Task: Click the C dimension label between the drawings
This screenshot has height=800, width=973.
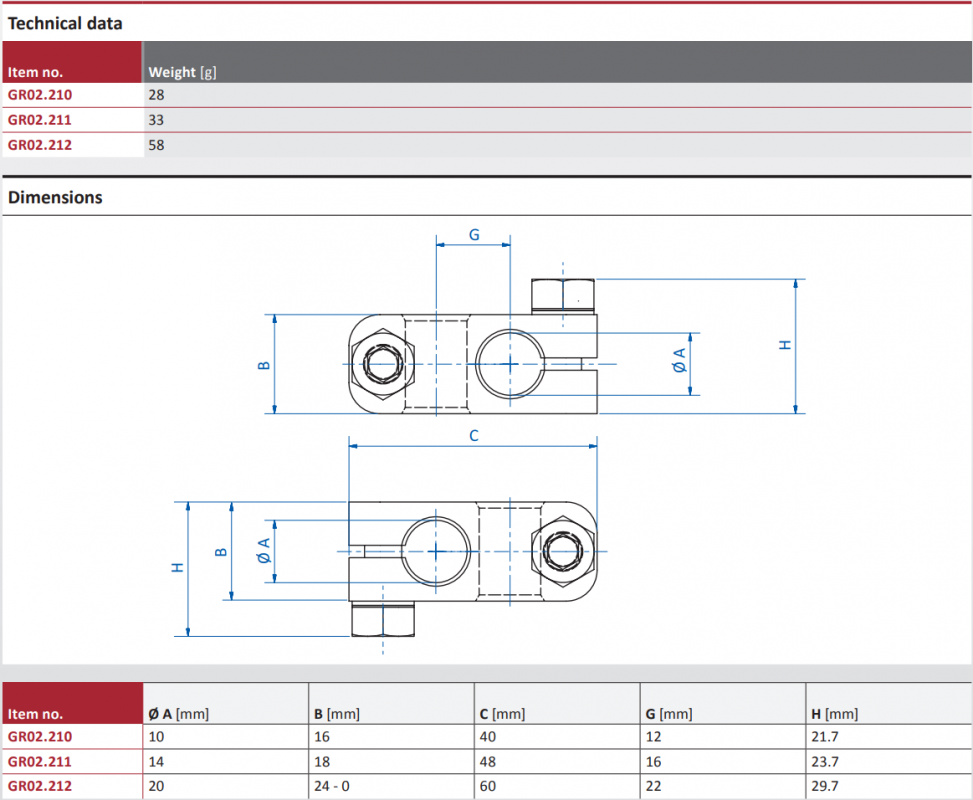Action: [x=474, y=436]
